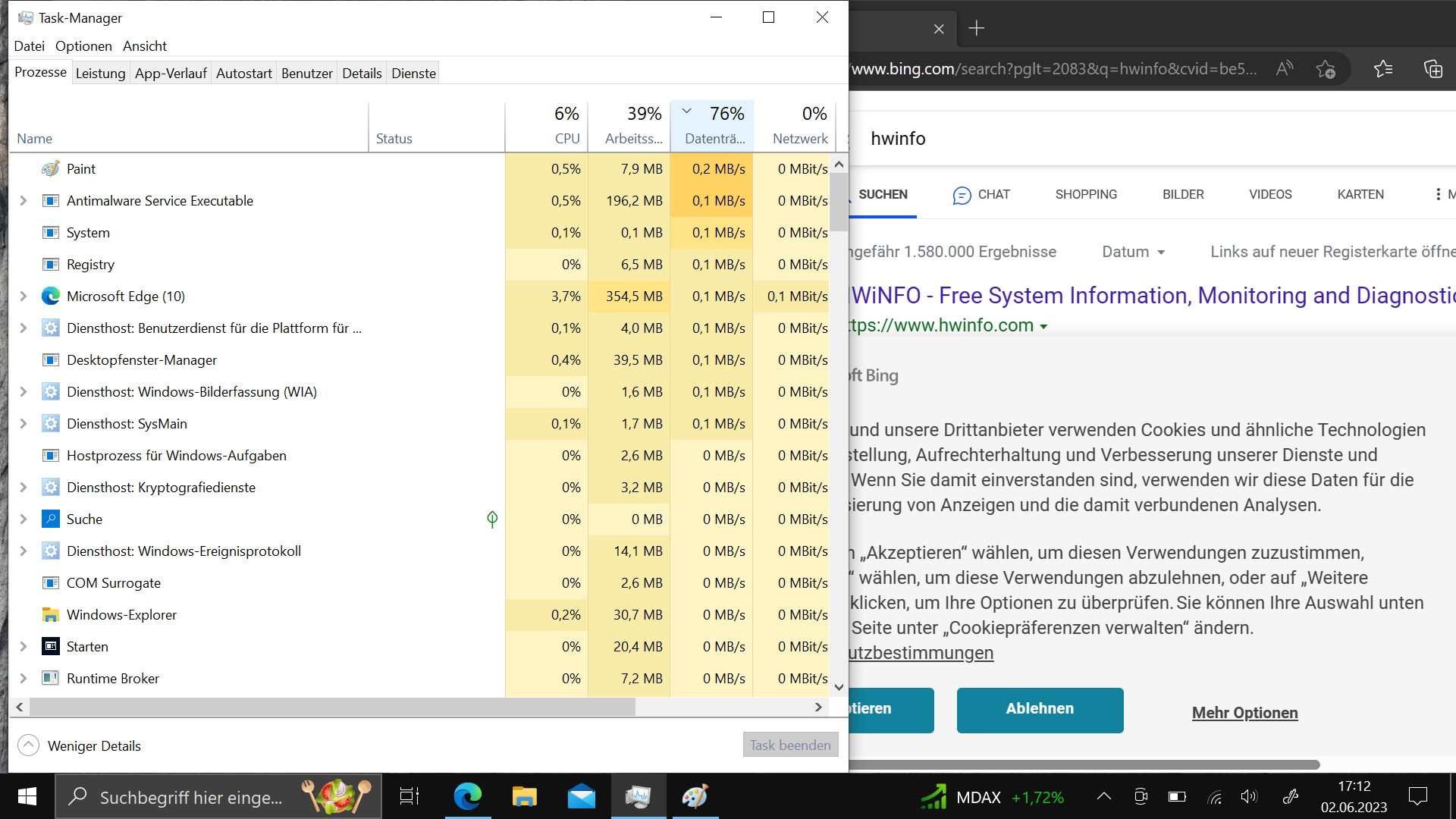Click the add-to-favorites star icon in Edge
This screenshot has height=819, width=1456.
[x=1326, y=69]
